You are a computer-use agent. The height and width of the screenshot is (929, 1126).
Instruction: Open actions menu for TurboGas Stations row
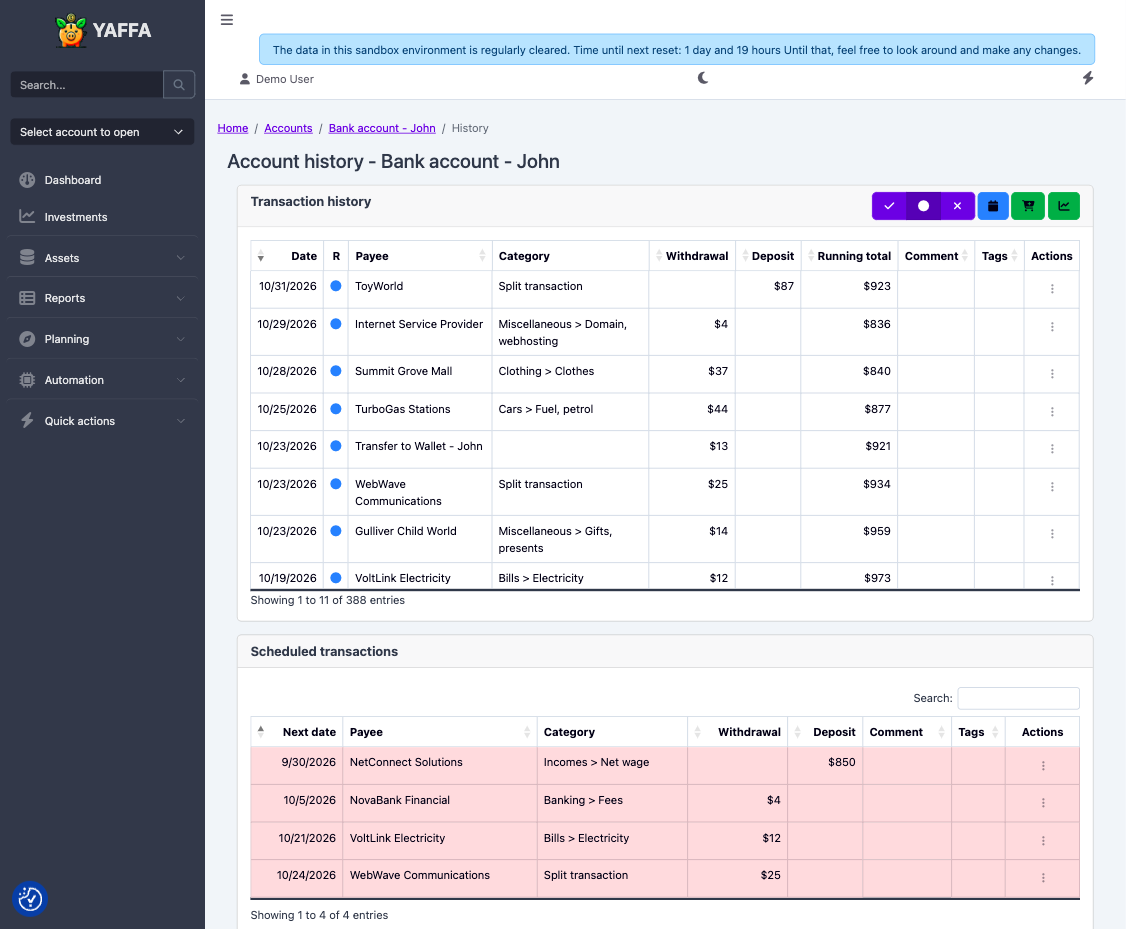(1052, 412)
